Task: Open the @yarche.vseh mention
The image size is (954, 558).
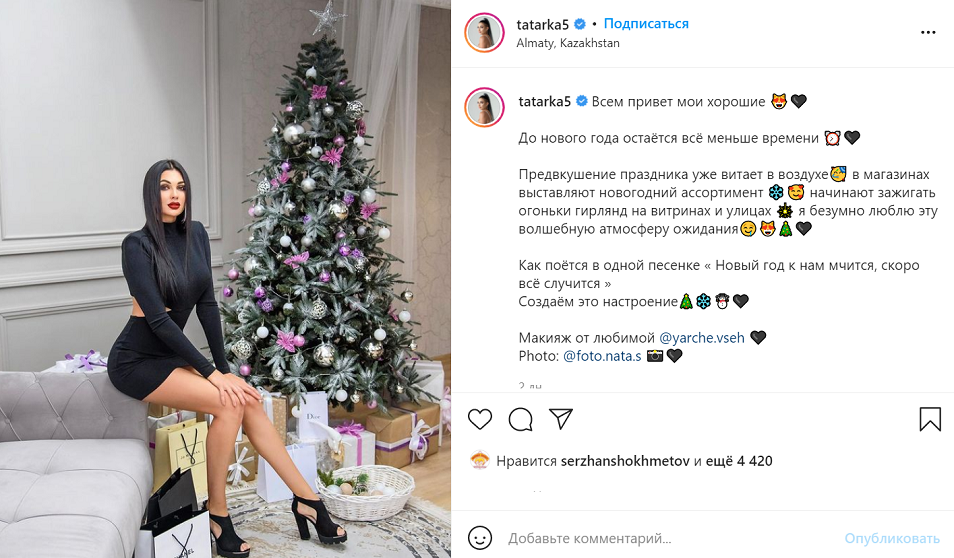Action: [702, 338]
